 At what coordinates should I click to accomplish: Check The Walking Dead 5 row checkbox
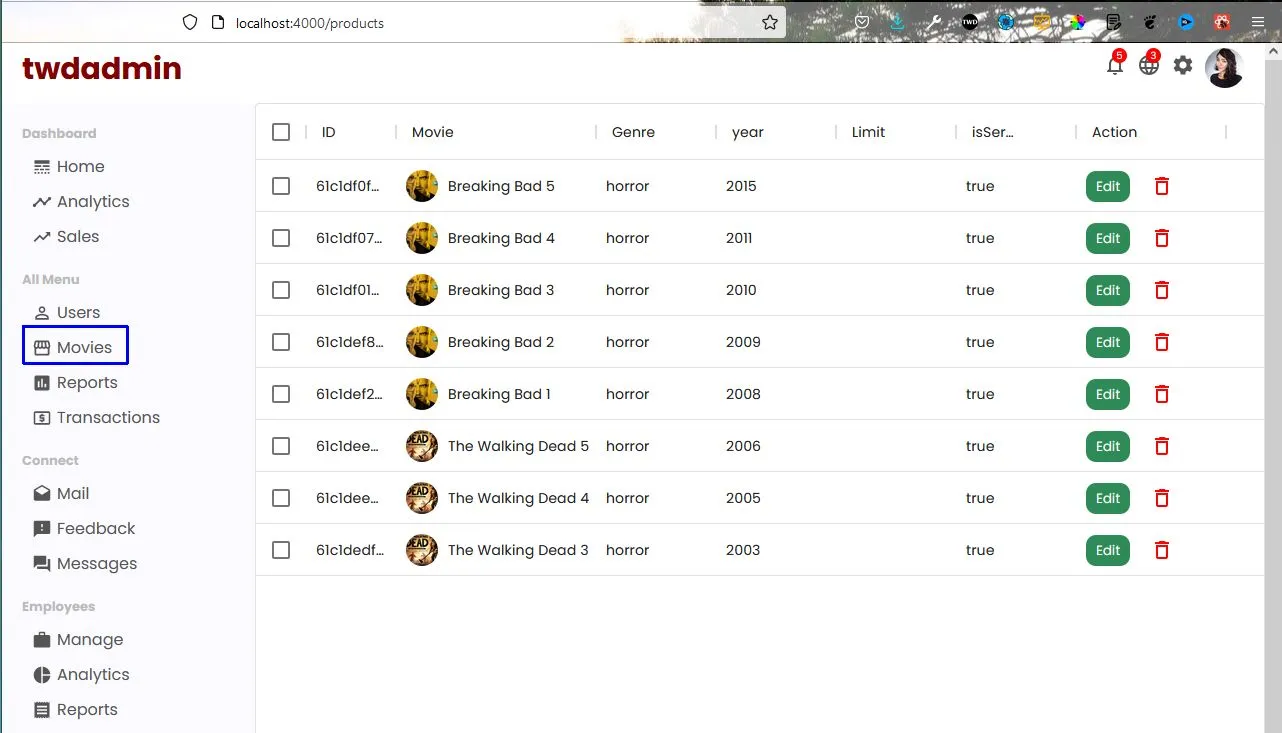coord(281,446)
